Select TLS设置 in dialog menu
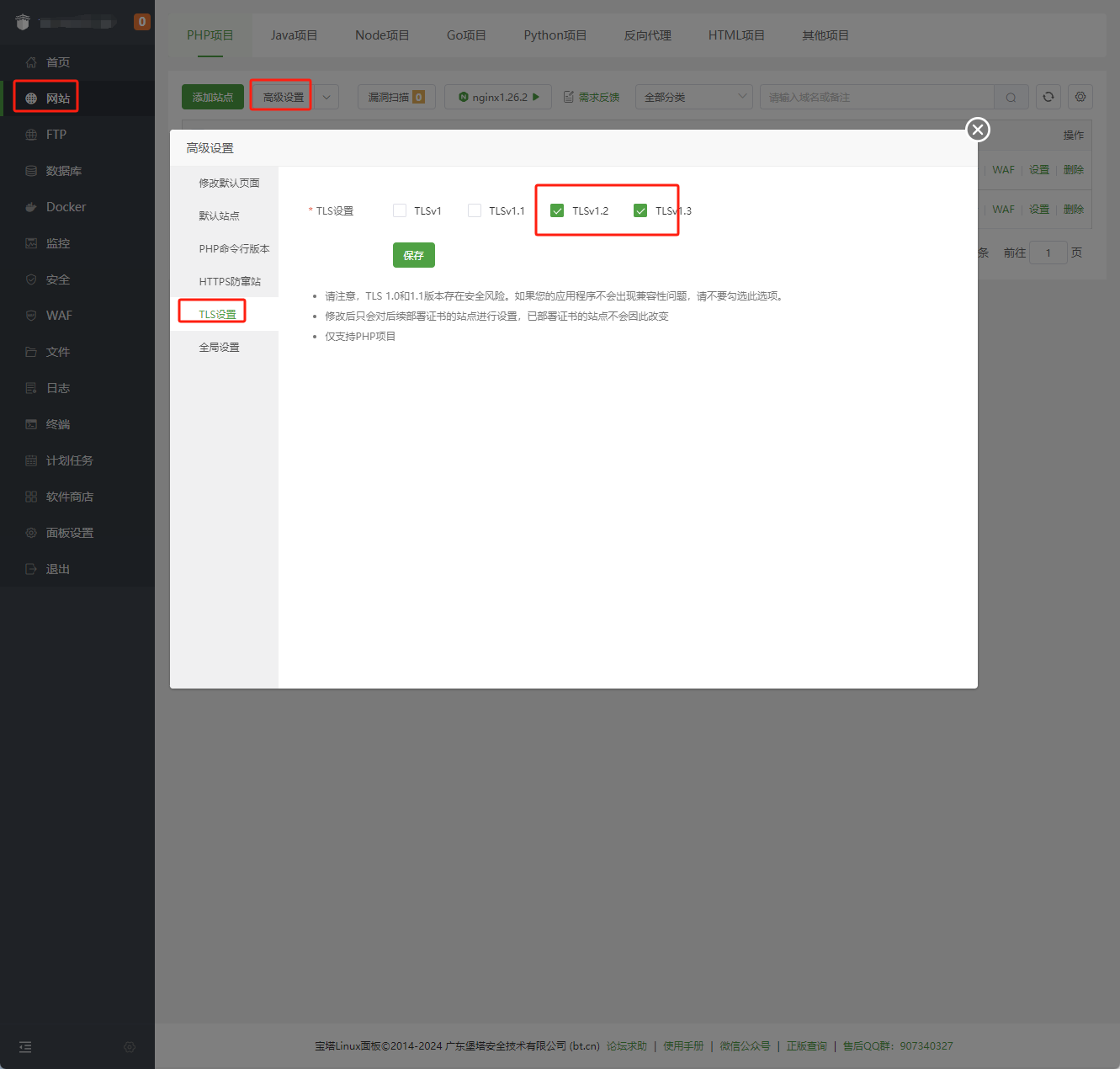The height and width of the screenshot is (1069, 1120). [225, 314]
